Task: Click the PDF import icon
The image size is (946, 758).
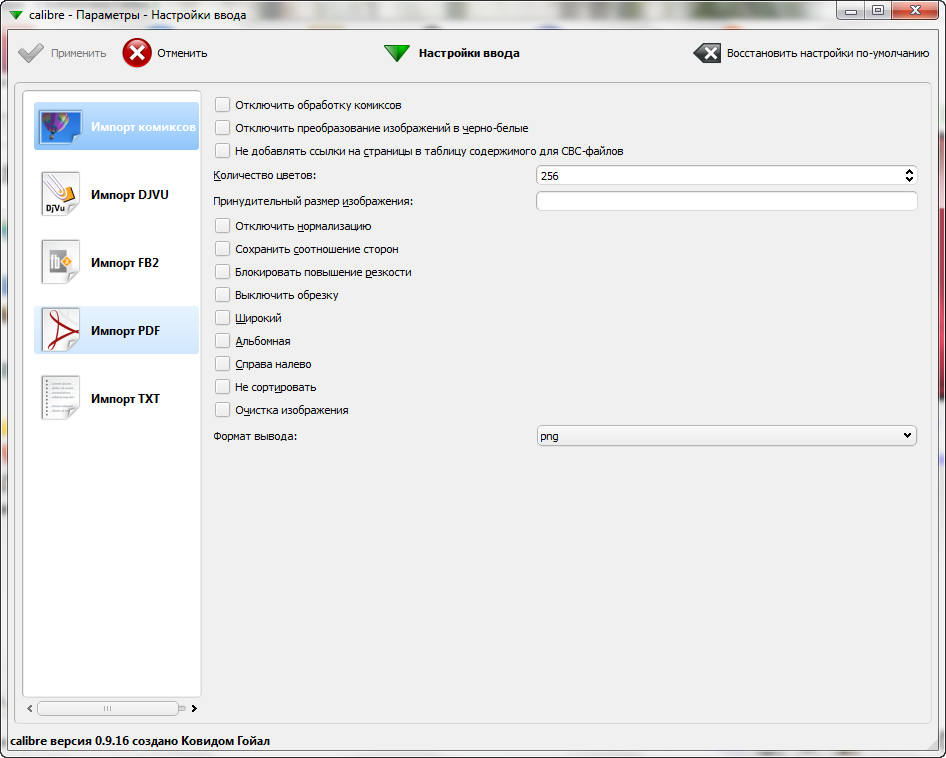Action: pos(60,330)
